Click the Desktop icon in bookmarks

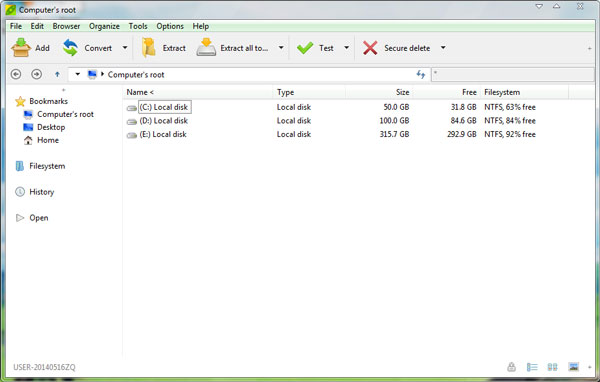[28, 127]
